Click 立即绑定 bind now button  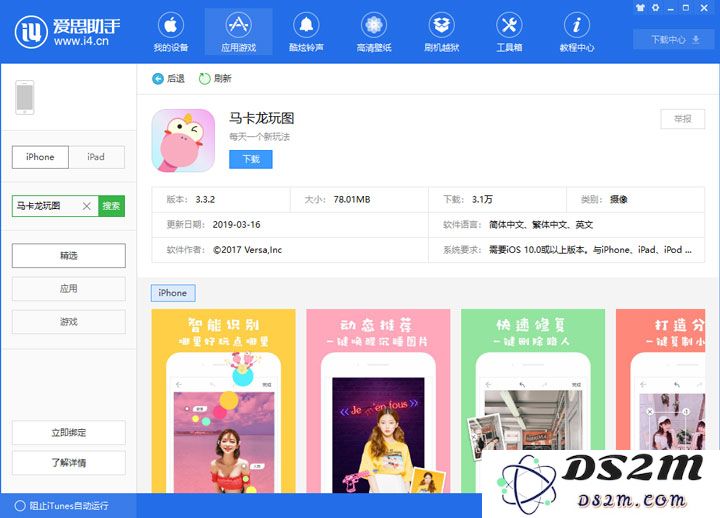pyautogui.click(x=68, y=432)
